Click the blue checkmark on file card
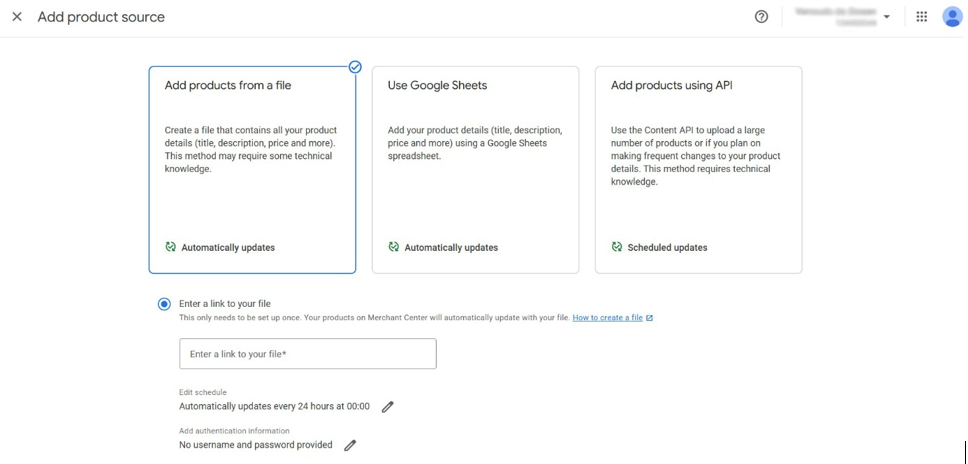 355,67
